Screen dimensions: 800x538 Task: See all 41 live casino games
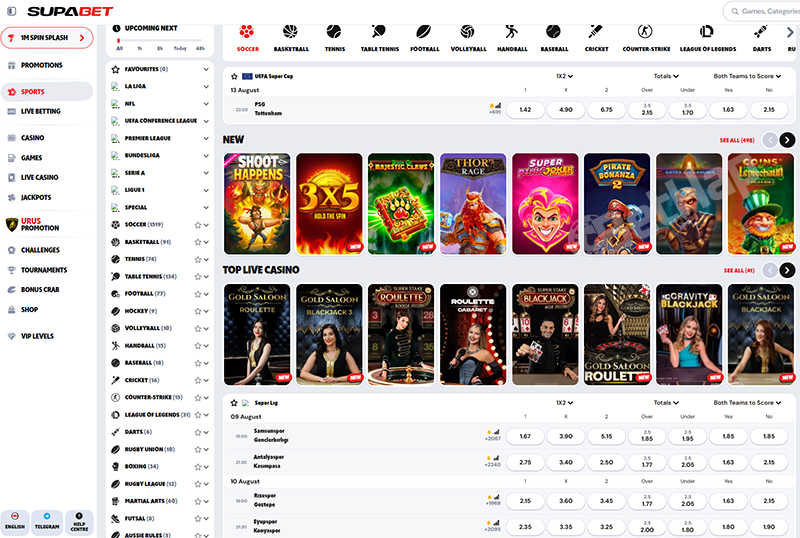pyautogui.click(x=739, y=271)
